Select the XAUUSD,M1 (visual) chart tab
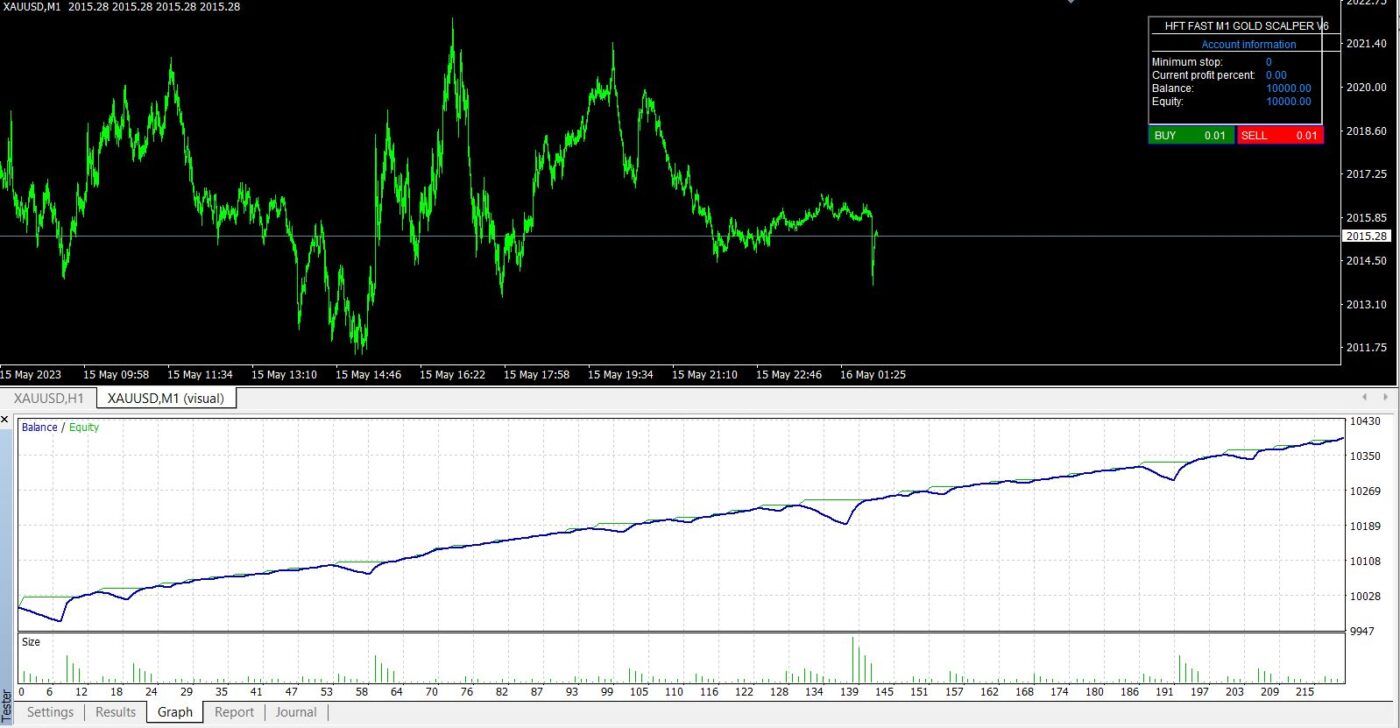This screenshot has height=728, width=1400. coord(166,397)
